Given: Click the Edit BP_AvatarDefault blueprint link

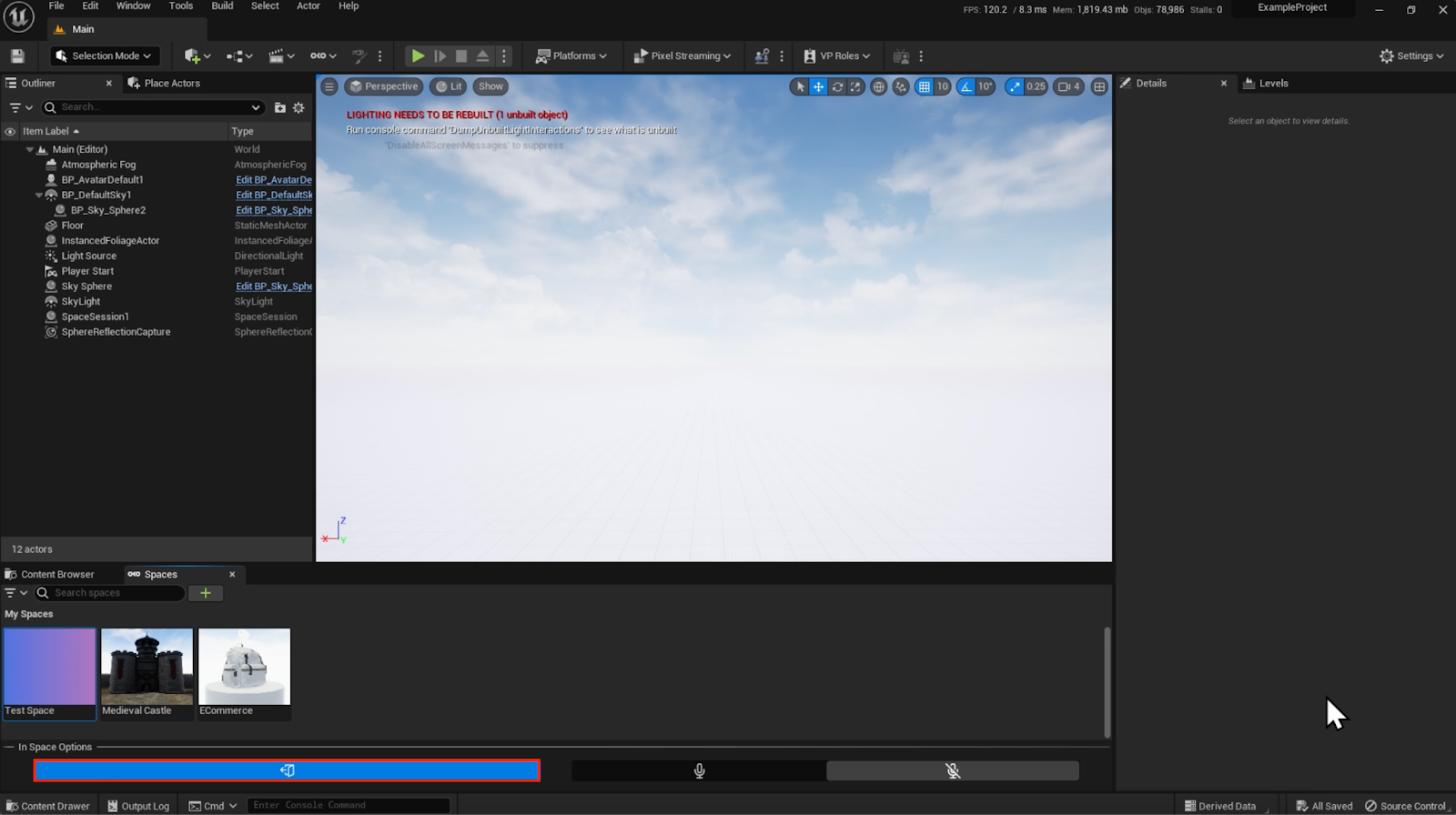Looking at the screenshot, I should pos(273,180).
